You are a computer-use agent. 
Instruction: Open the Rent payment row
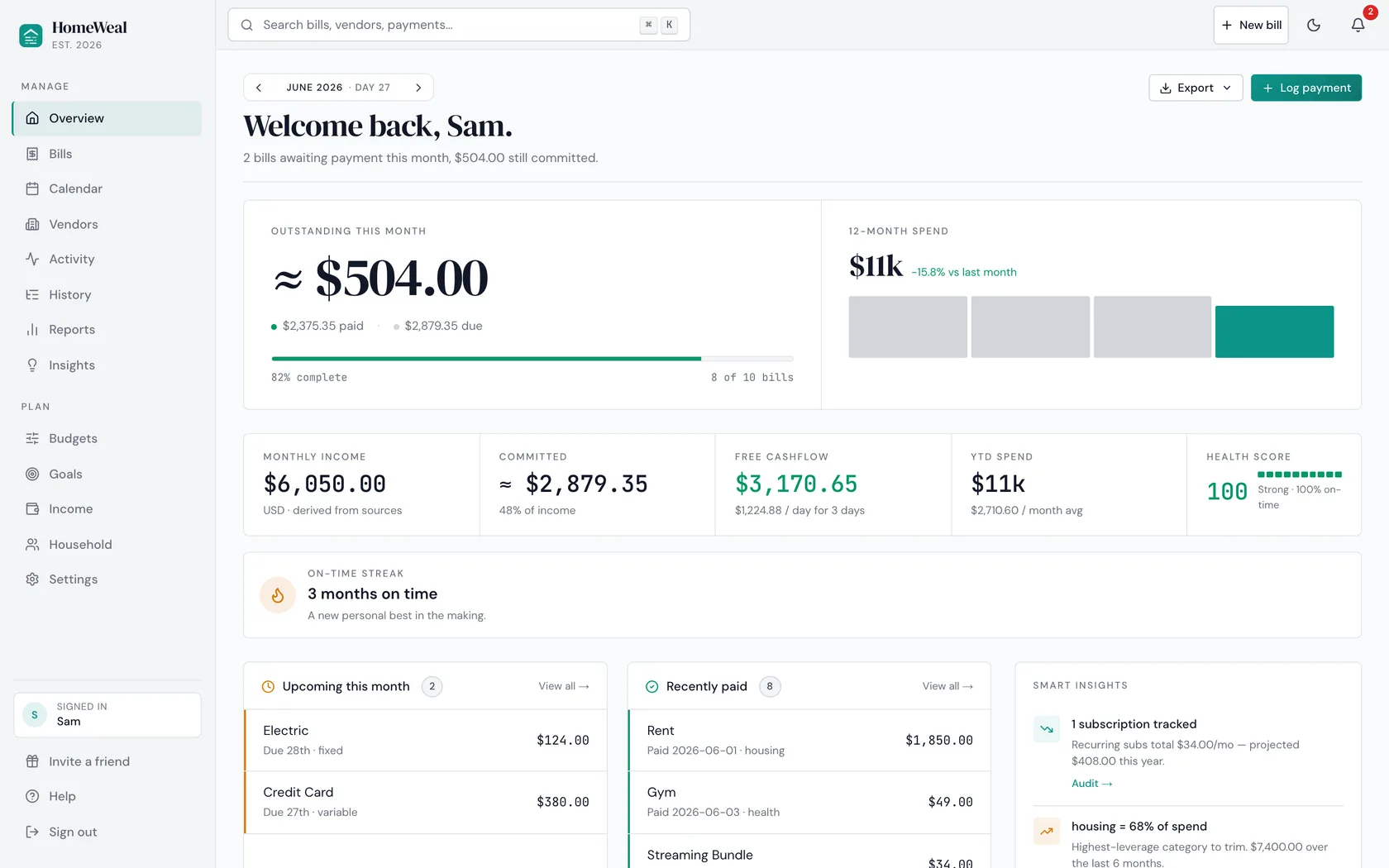809,740
